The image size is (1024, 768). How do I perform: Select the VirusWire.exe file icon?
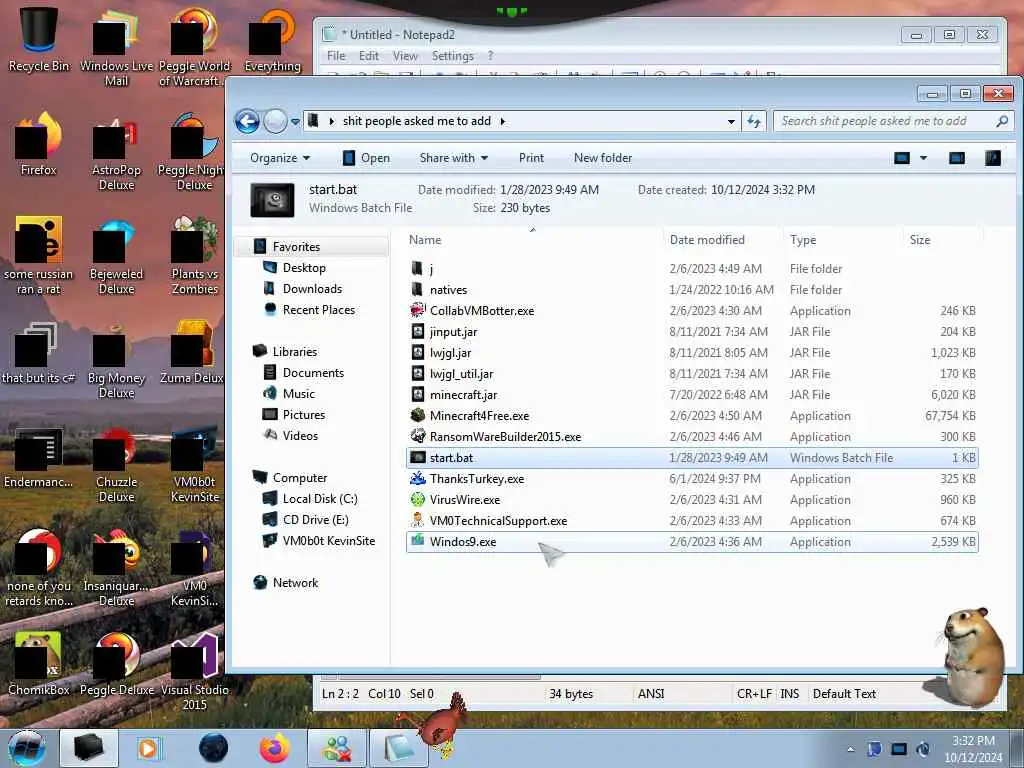tap(417, 500)
